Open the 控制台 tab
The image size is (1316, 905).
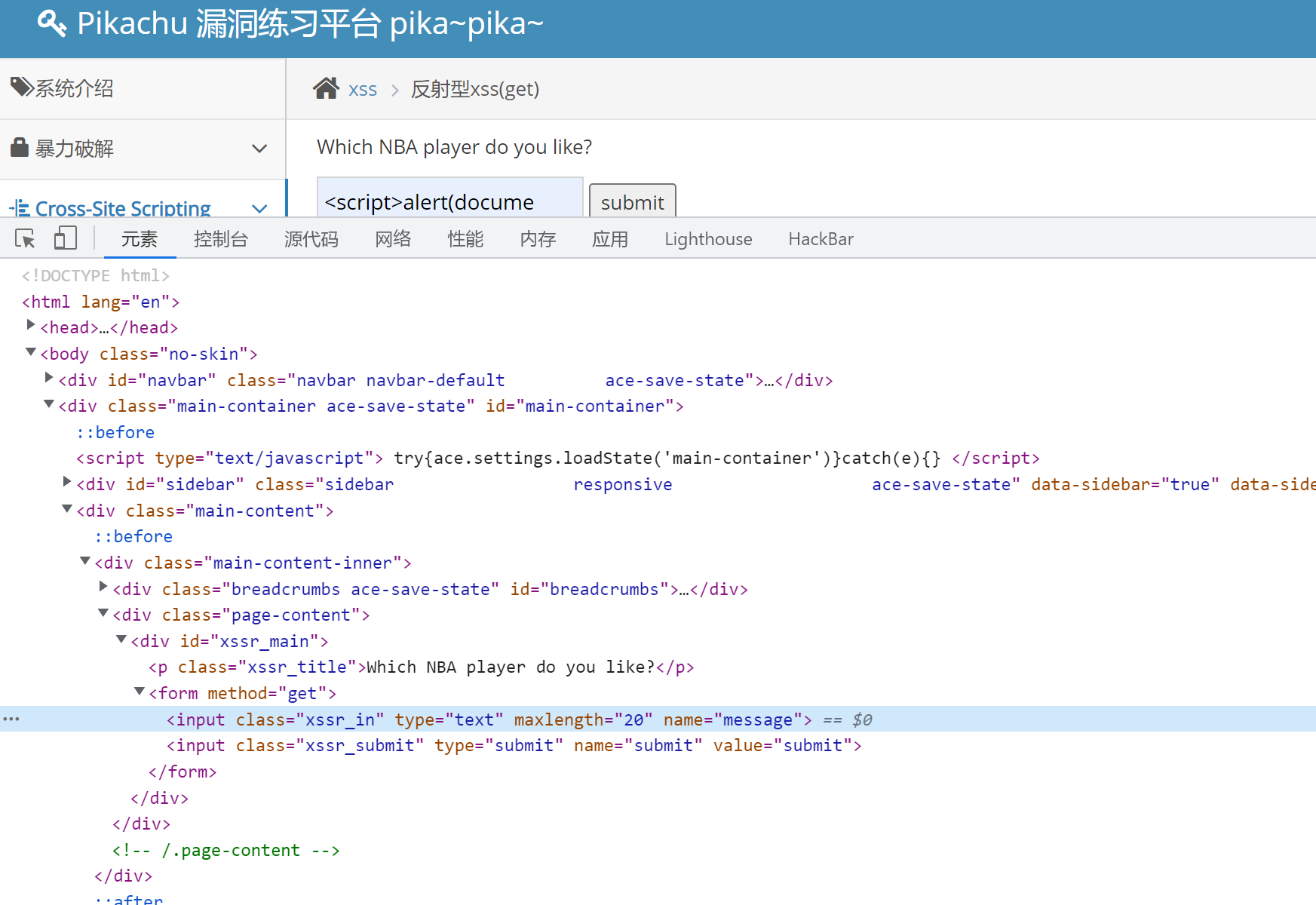(x=221, y=239)
